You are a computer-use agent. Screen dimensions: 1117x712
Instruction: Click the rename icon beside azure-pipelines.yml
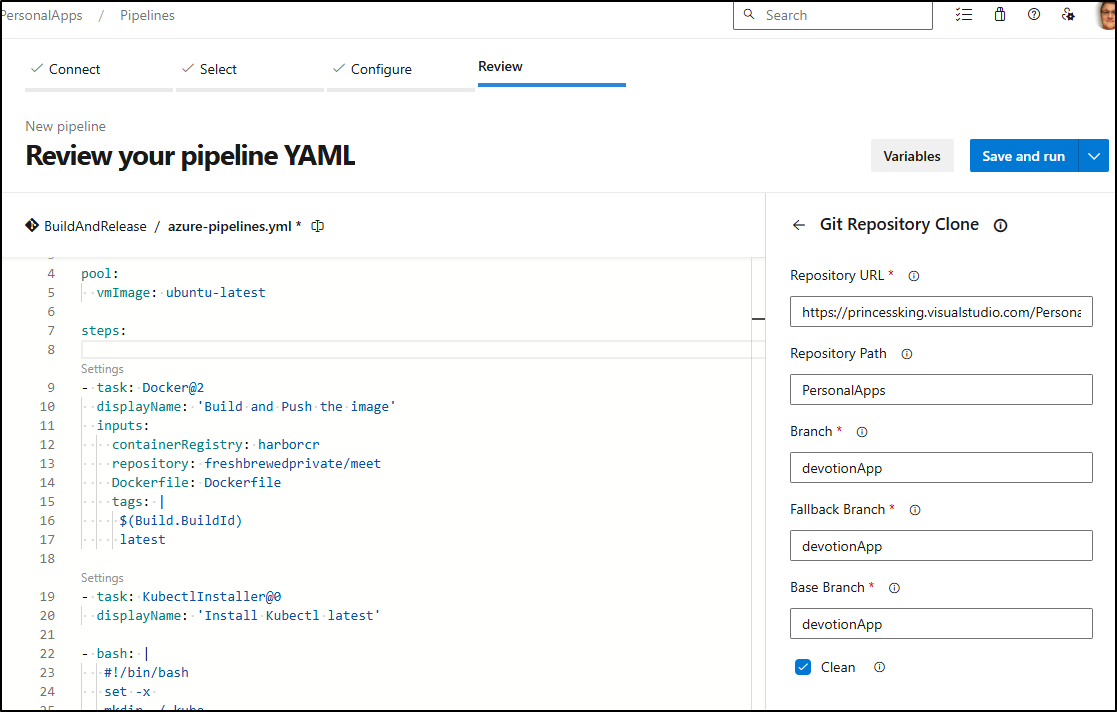[318, 226]
